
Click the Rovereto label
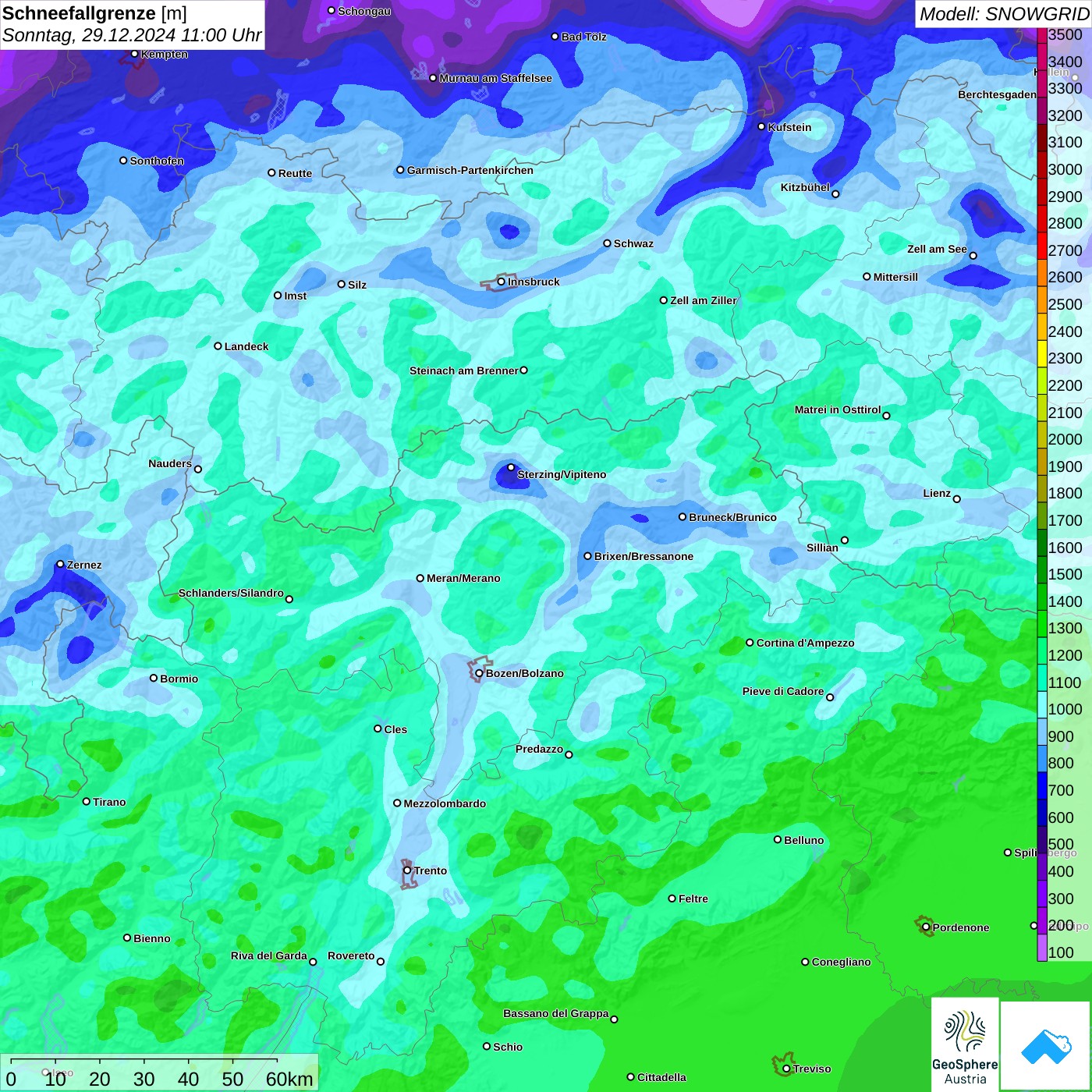351,955
